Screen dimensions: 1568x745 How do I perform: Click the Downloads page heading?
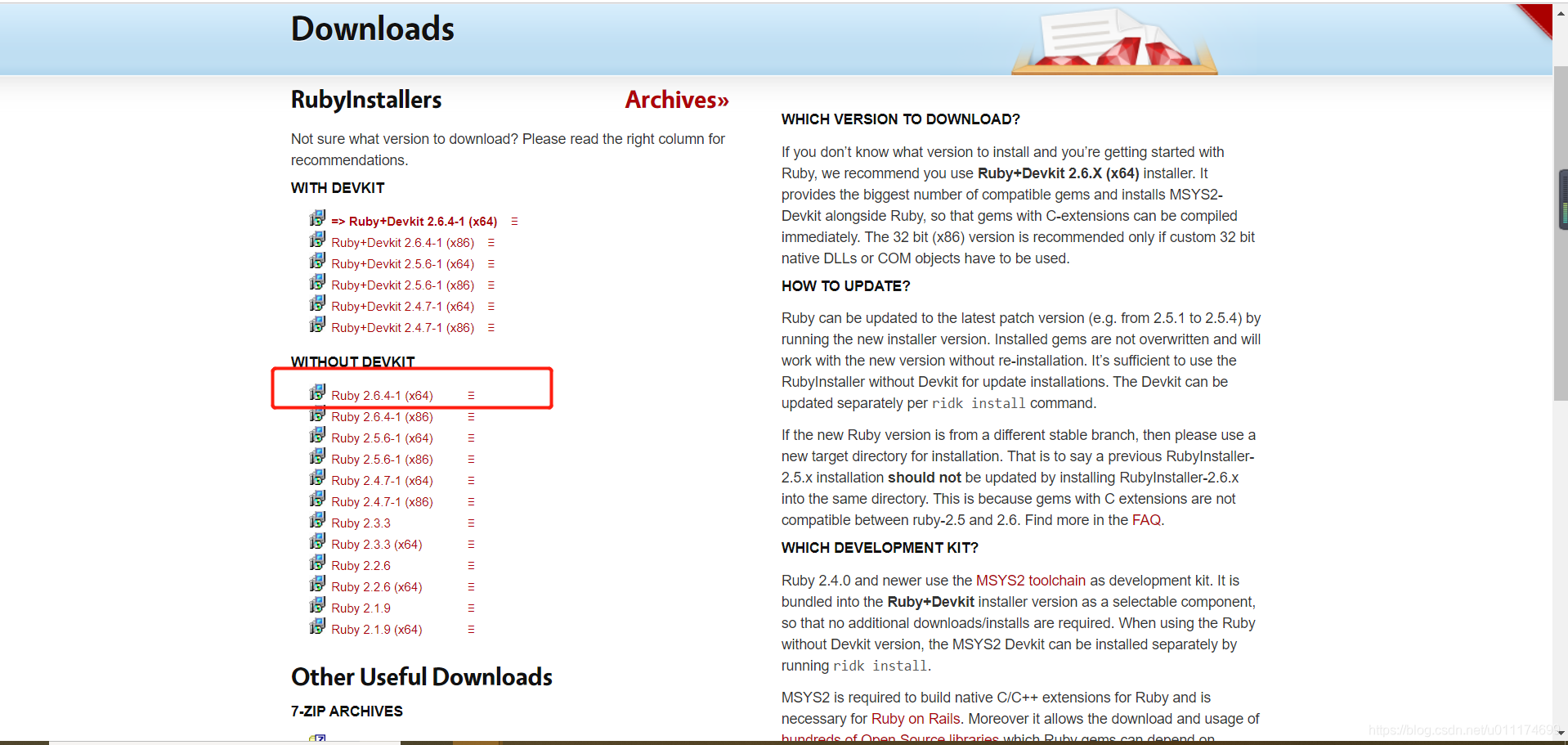[x=372, y=29]
